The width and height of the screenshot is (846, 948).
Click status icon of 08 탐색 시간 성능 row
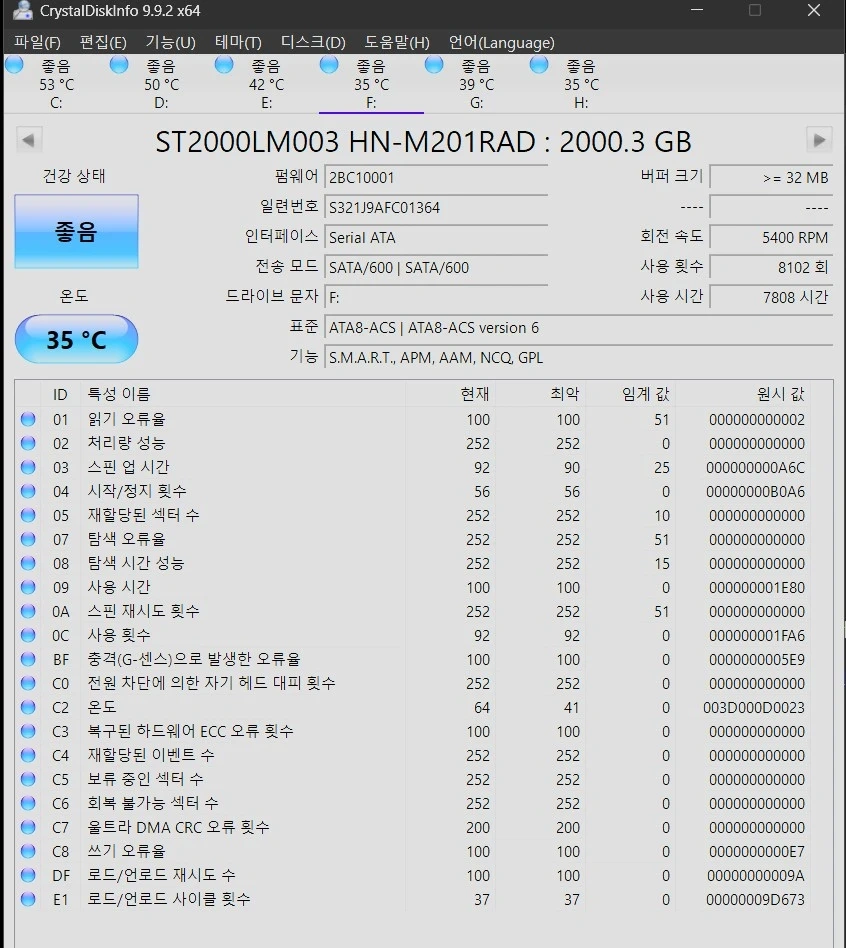pyautogui.click(x=28, y=563)
